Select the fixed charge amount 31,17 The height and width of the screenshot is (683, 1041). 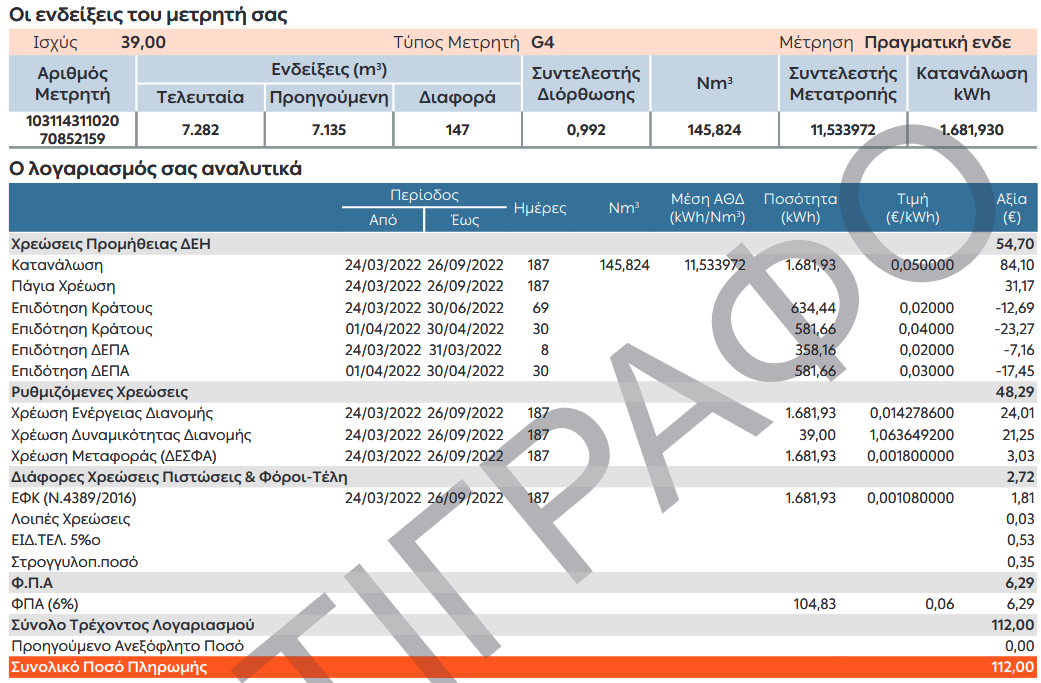(x=1020, y=287)
